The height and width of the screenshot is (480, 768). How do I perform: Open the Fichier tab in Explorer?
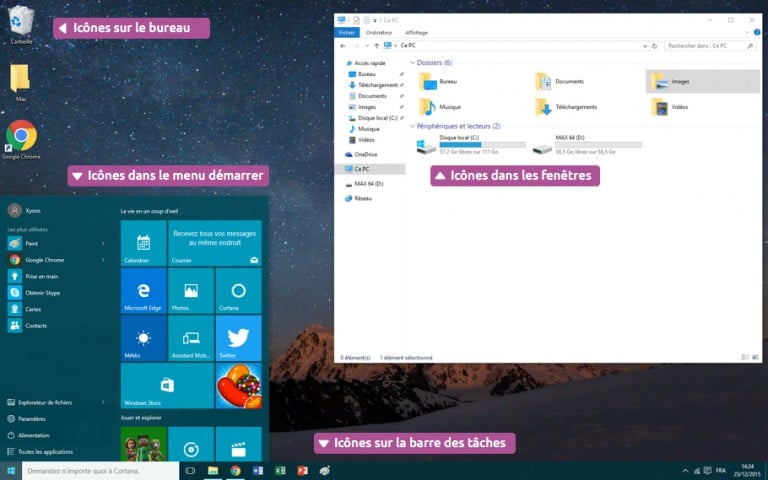click(x=347, y=32)
